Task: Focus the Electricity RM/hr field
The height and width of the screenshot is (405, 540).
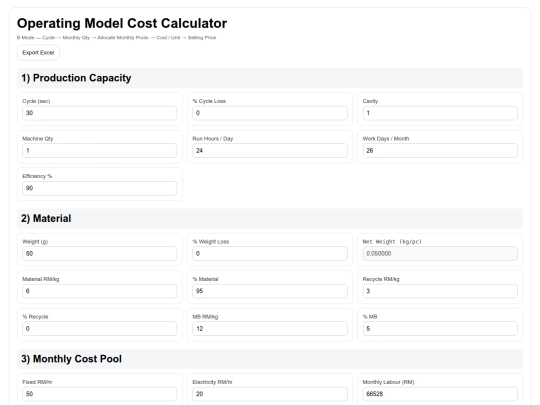Action: tap(270, 394)
